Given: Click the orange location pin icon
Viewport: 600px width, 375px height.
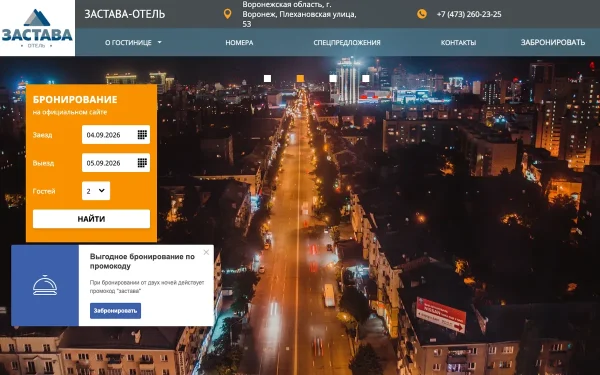Looking at the screenshot, I should pyautogui.click(x=227, y=14).
